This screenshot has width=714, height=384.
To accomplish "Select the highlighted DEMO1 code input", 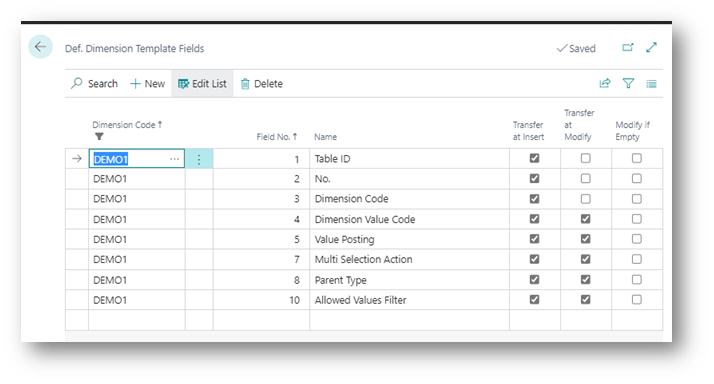I will (137, 159).
